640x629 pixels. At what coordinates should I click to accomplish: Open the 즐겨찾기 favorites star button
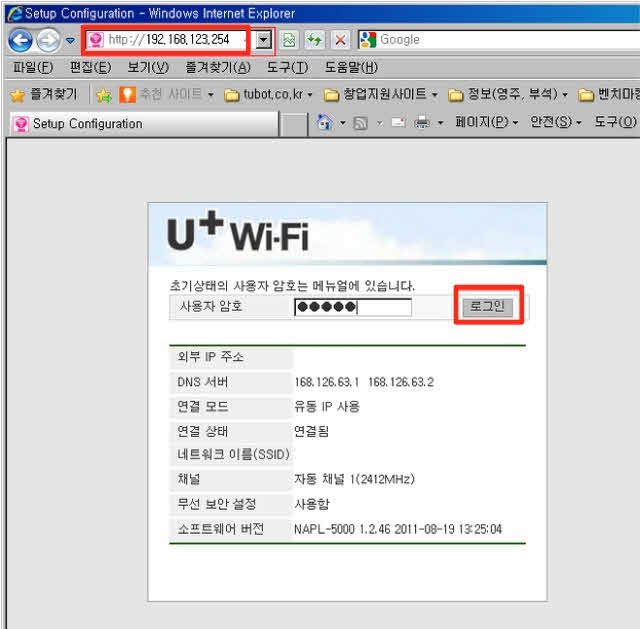coord(43,95)
